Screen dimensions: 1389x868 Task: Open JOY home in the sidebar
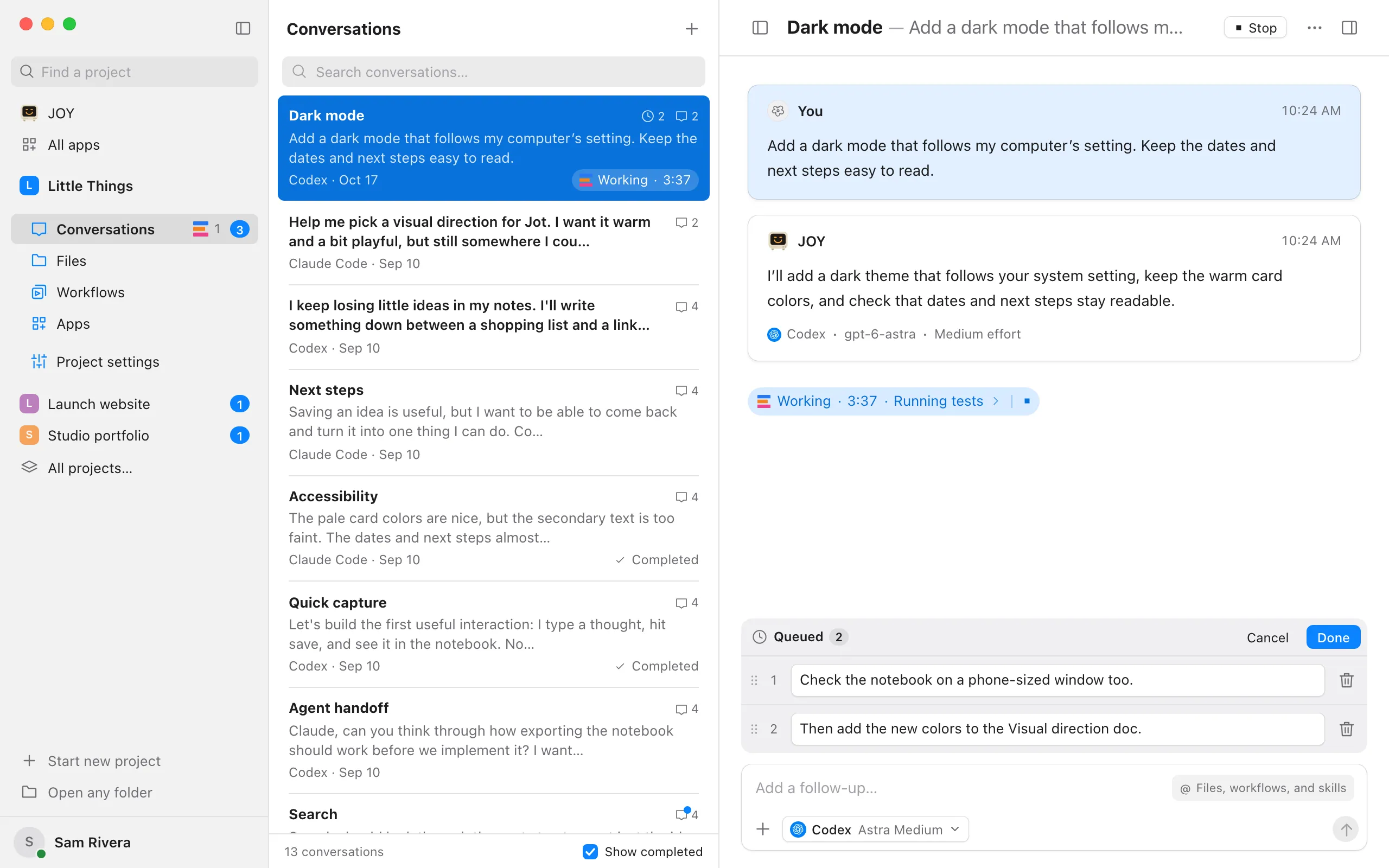[x=135, y=113]
